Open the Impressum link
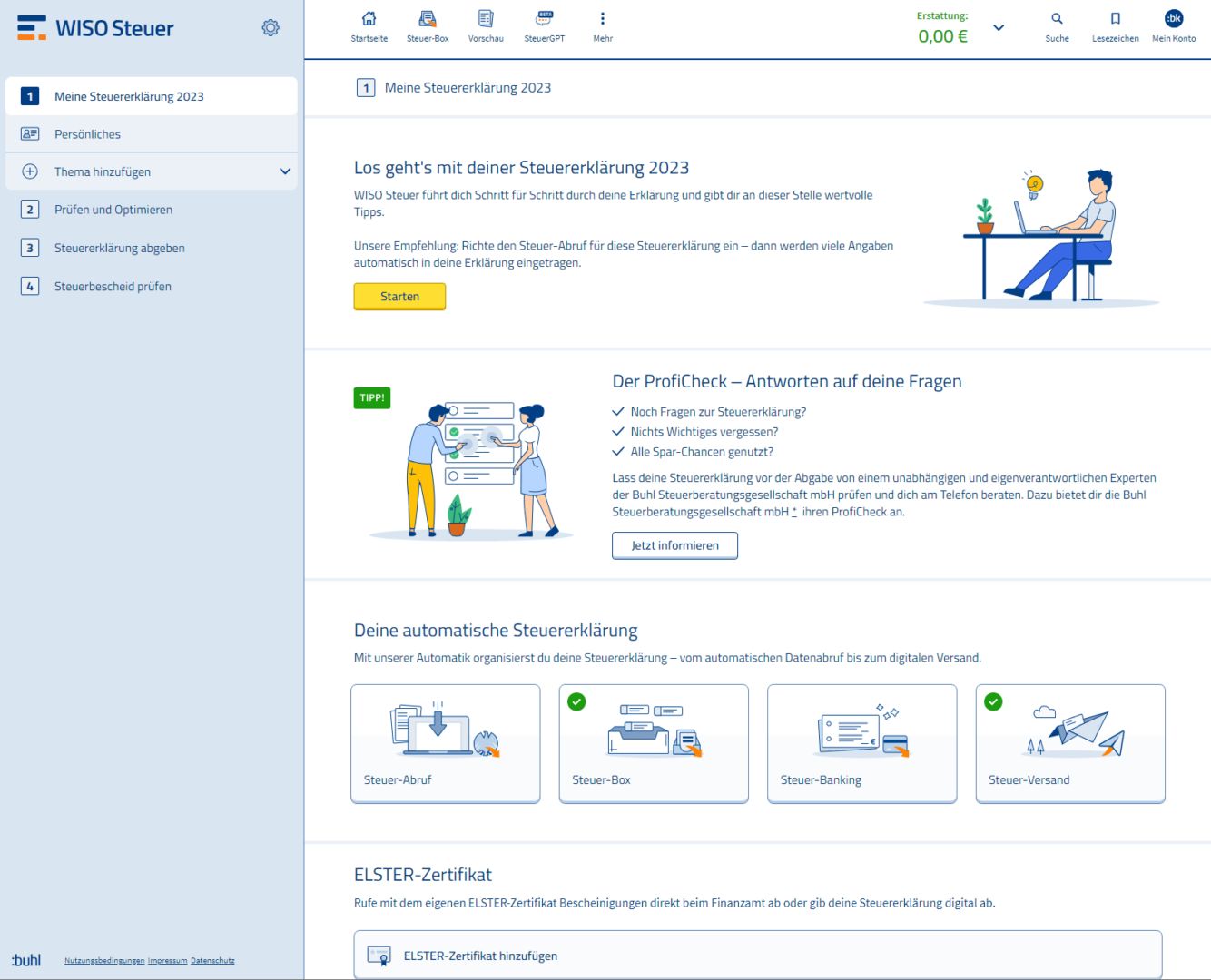This screenshot has height=980, width=1211. pos(167,960)
